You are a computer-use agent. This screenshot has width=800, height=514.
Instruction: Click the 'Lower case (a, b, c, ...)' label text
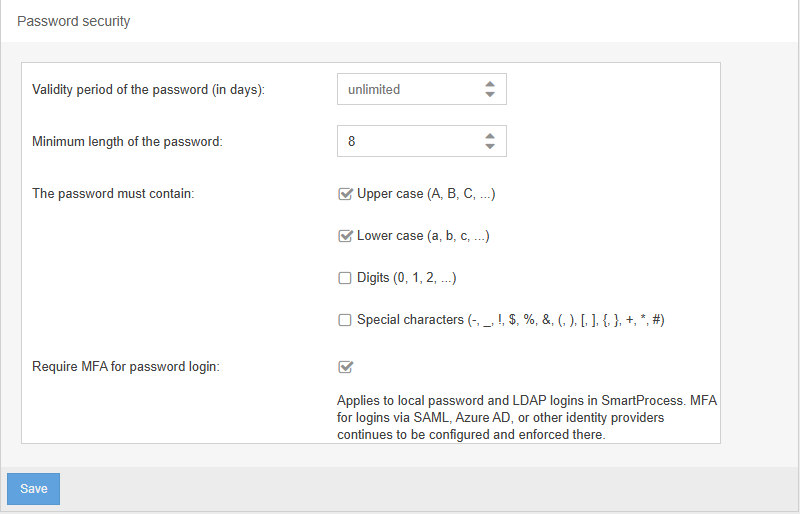coord(423,236)
